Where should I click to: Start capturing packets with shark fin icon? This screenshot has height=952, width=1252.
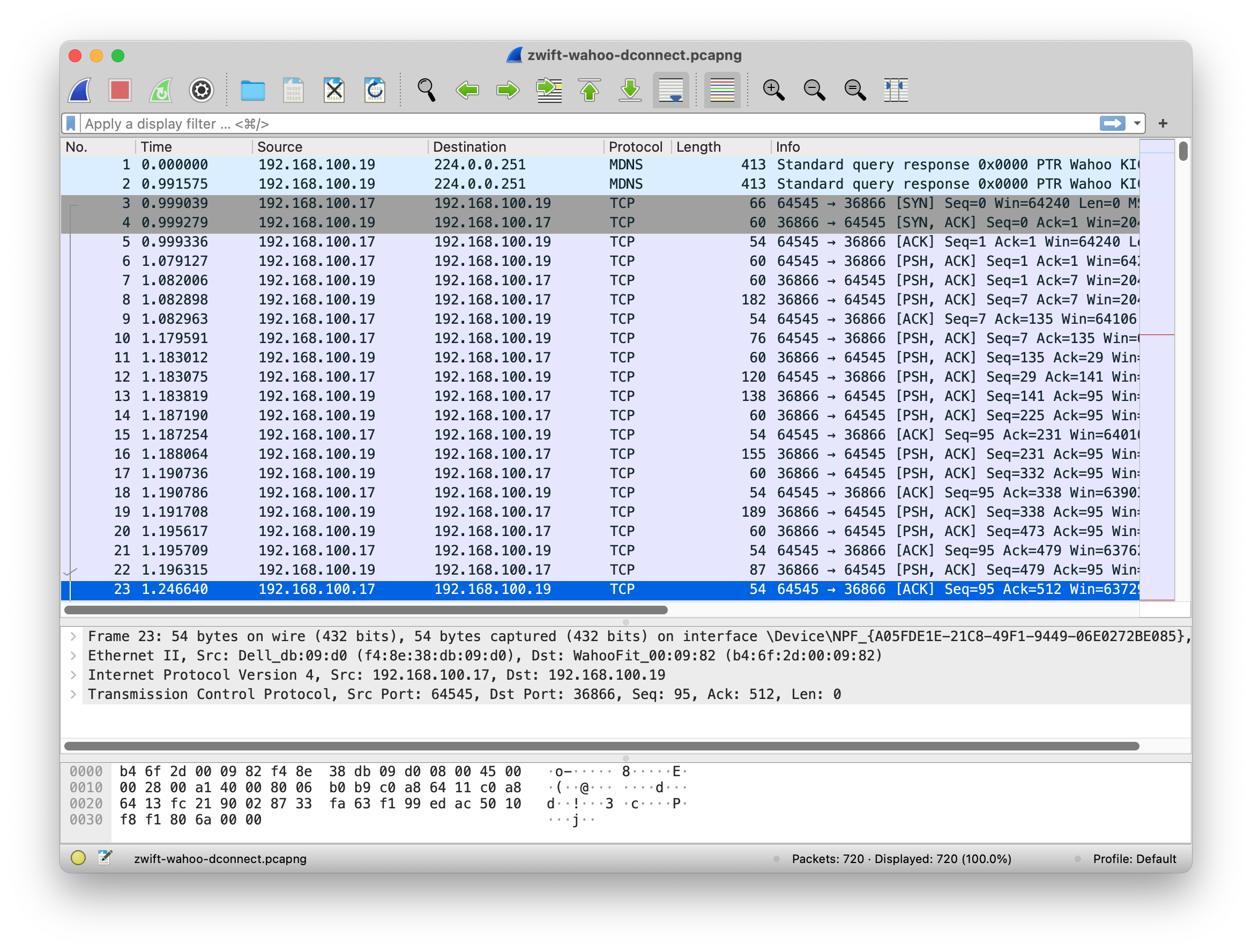(x=80, y=90)
